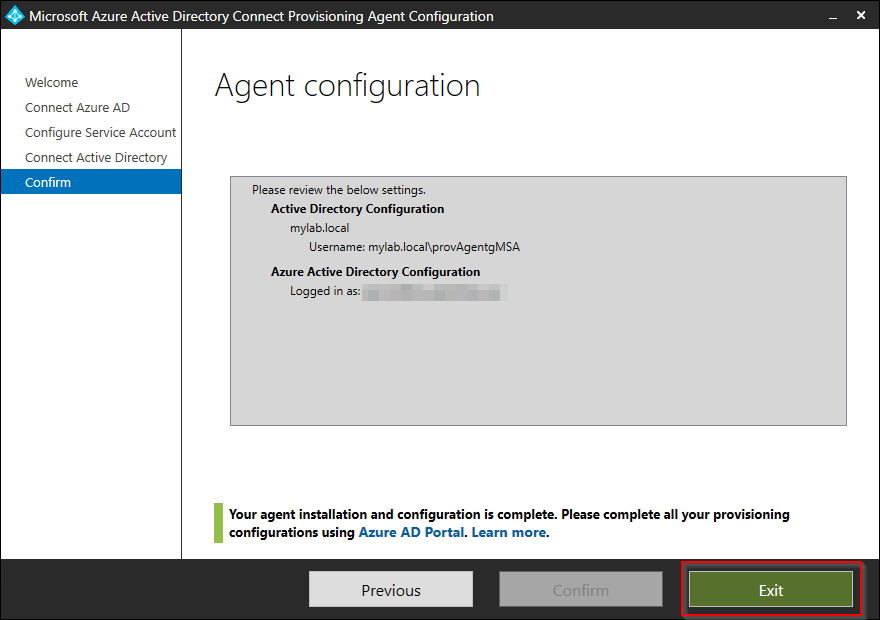The height and width of the screenshot is (620, 880).
Task: Select Configure Service Account step
Action: (x=100, y=132)
